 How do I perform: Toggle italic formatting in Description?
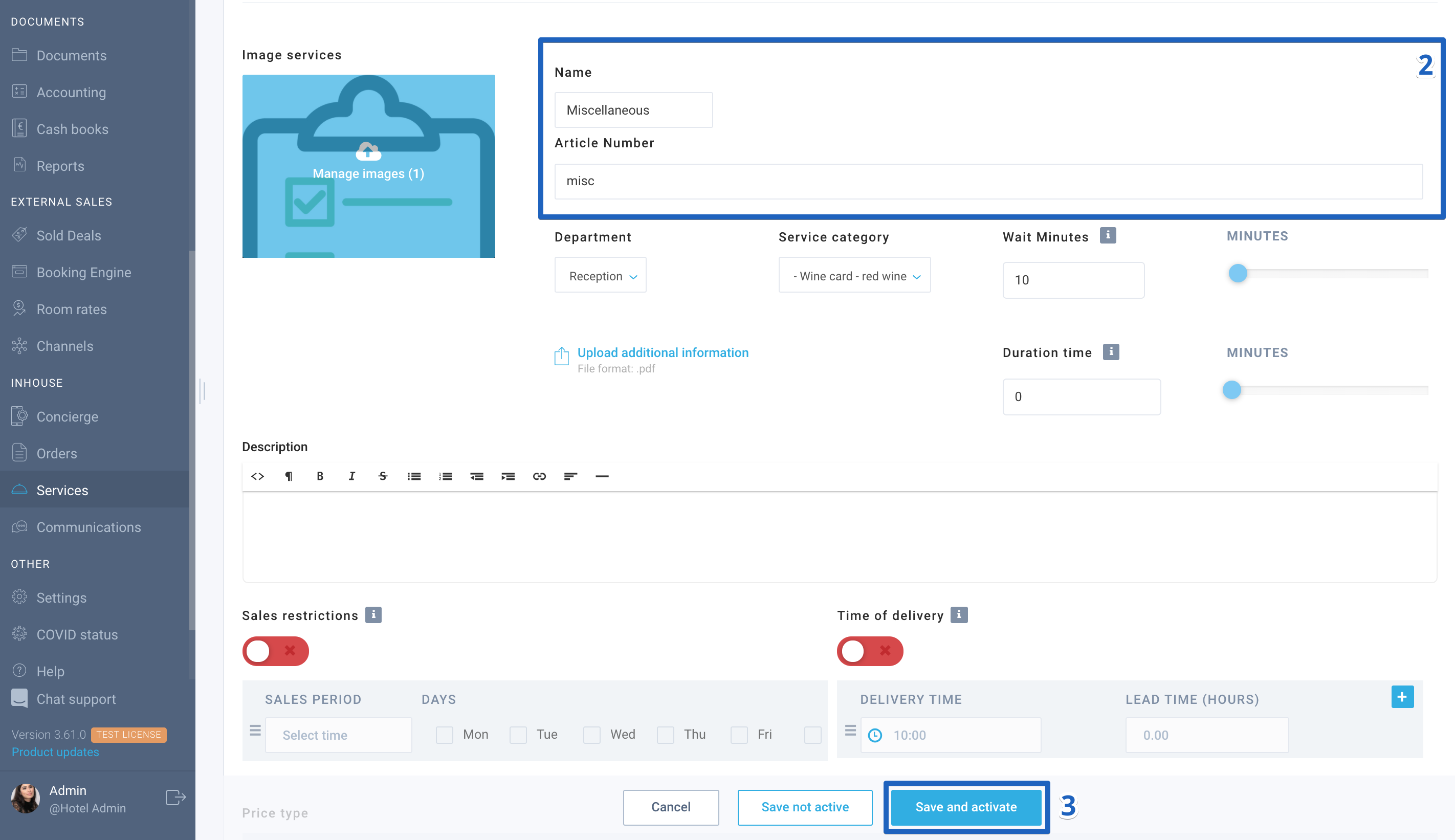(351, 476)
